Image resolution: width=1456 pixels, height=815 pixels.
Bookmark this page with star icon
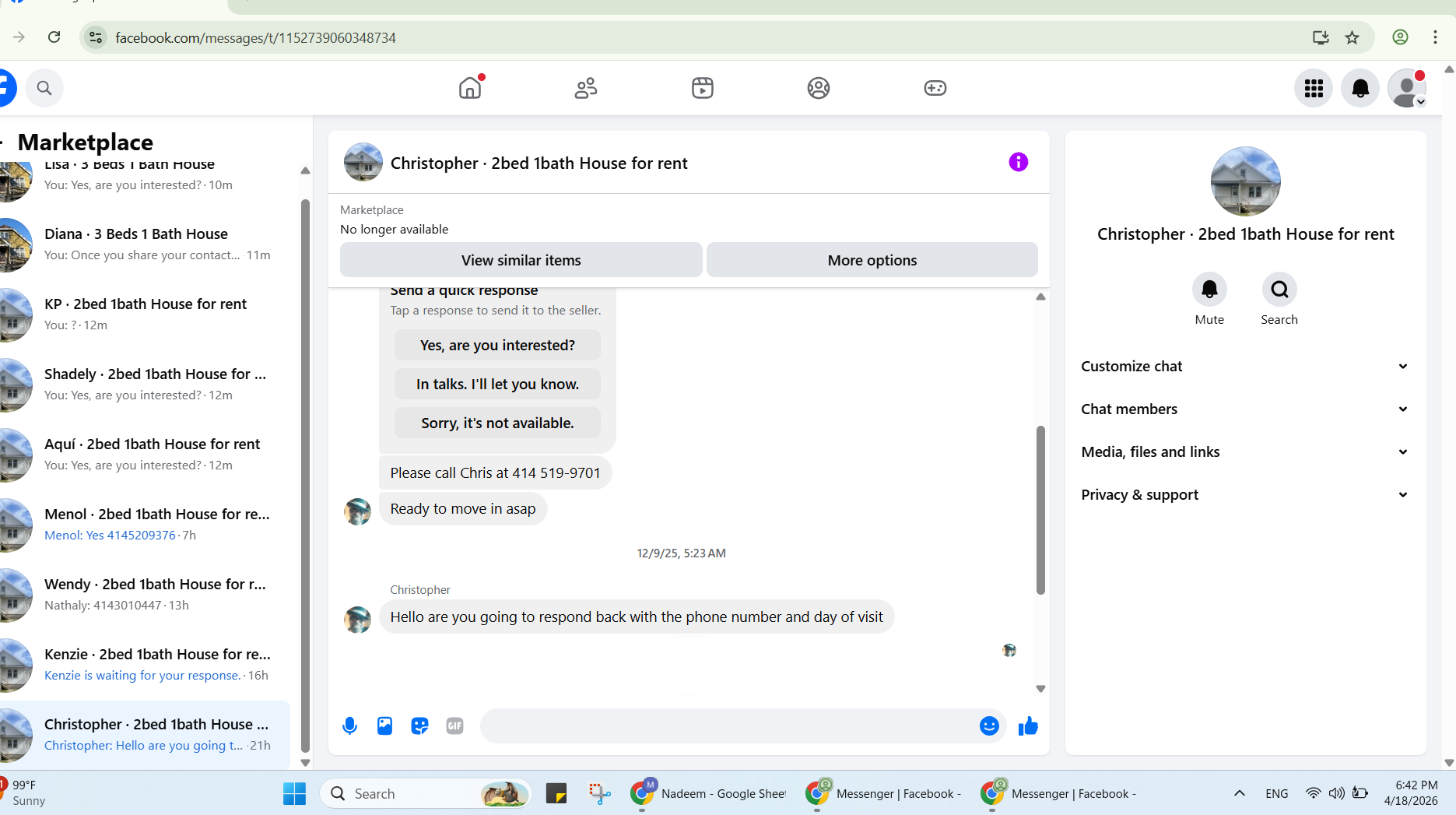(x=1353, y=37)
